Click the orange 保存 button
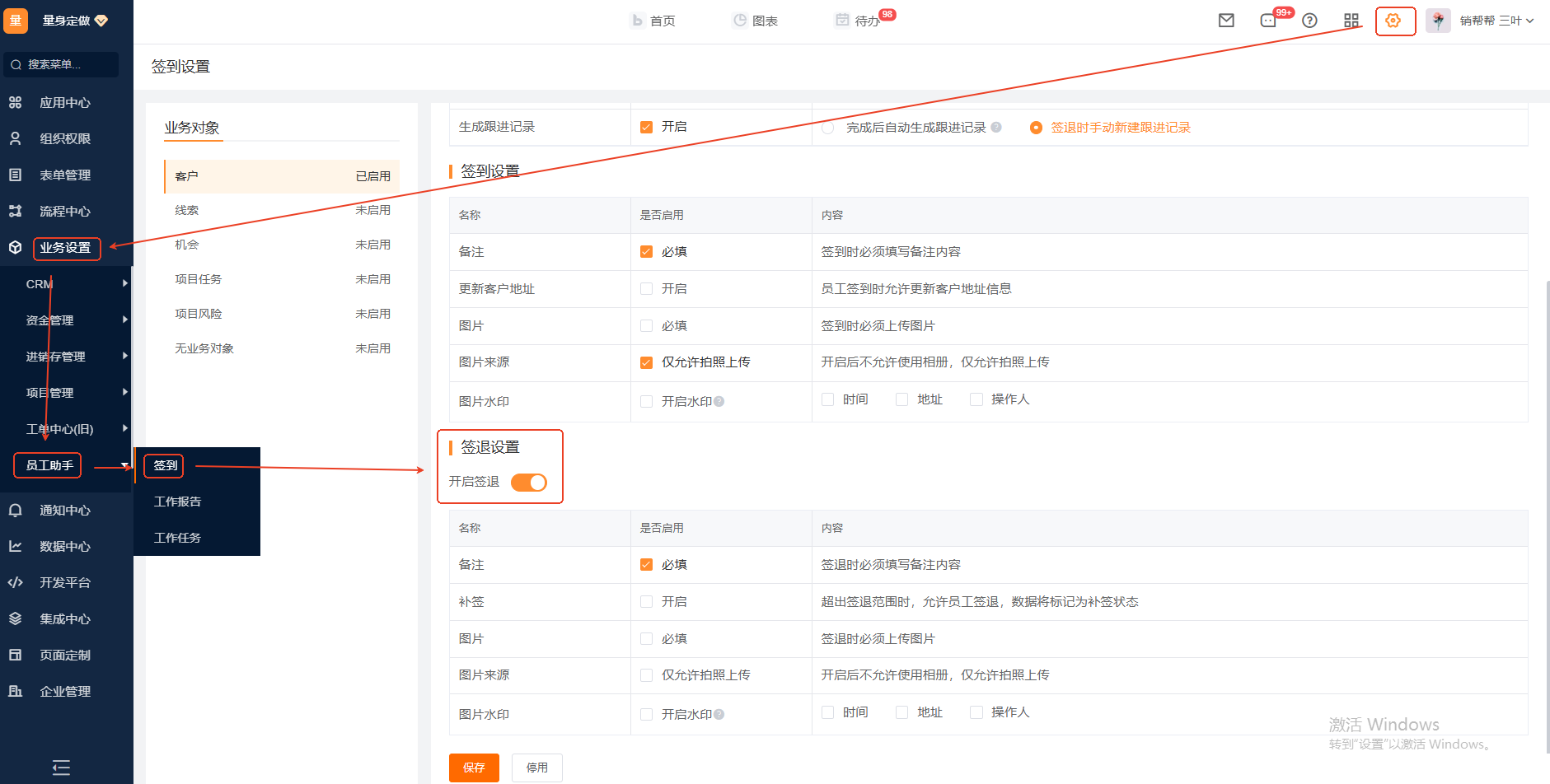This screenshot has width=1550, height=784. coord(474,768)
